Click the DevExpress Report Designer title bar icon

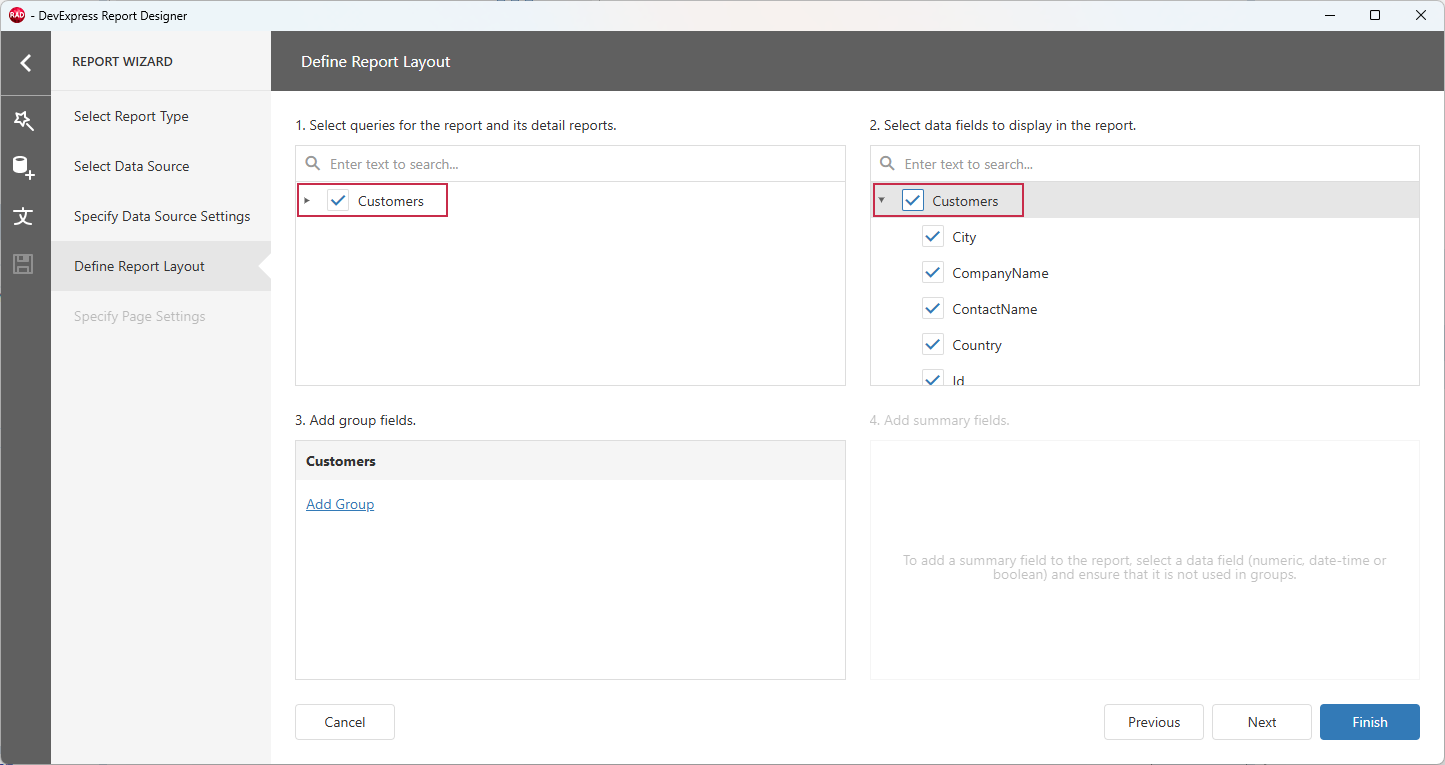15,15
